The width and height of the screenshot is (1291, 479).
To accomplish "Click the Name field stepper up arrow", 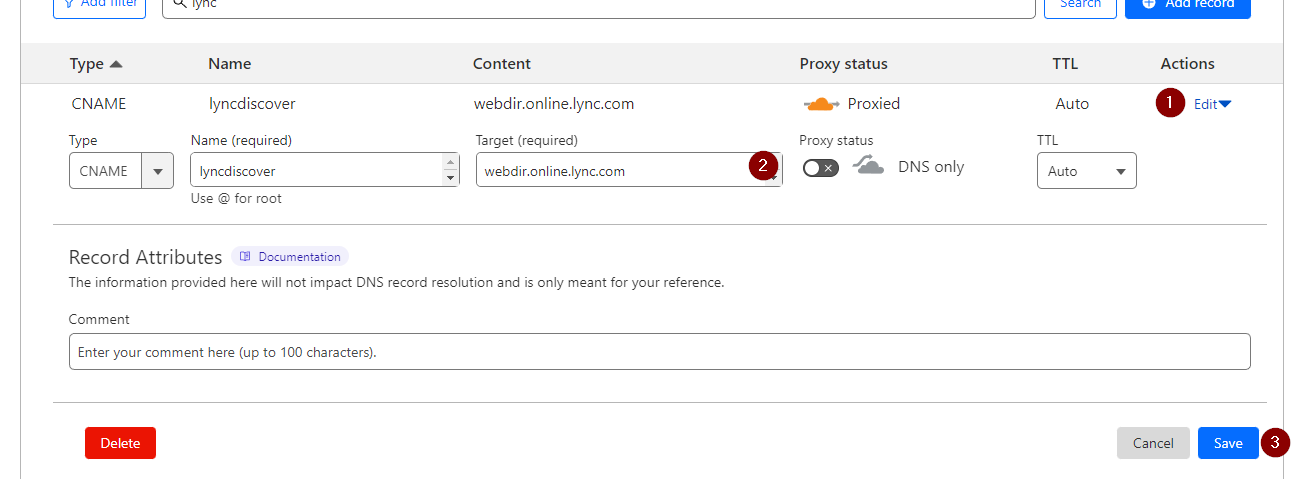I will (x=451, y=162).
